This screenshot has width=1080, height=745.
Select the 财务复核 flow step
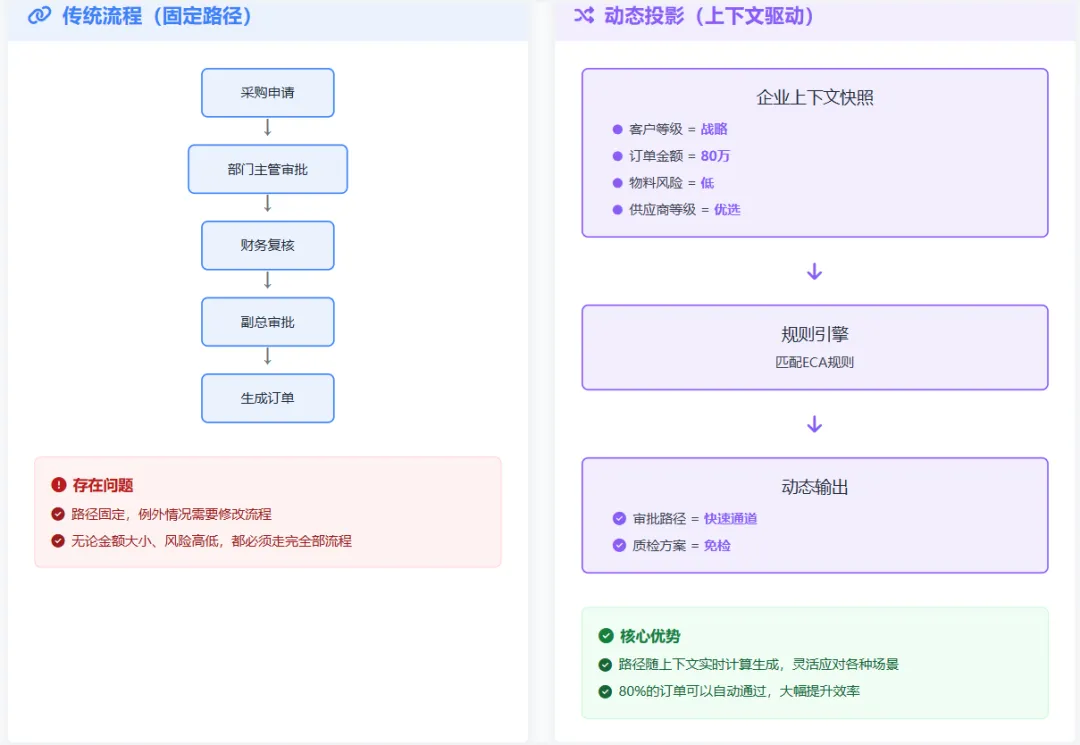coord(268,245)
